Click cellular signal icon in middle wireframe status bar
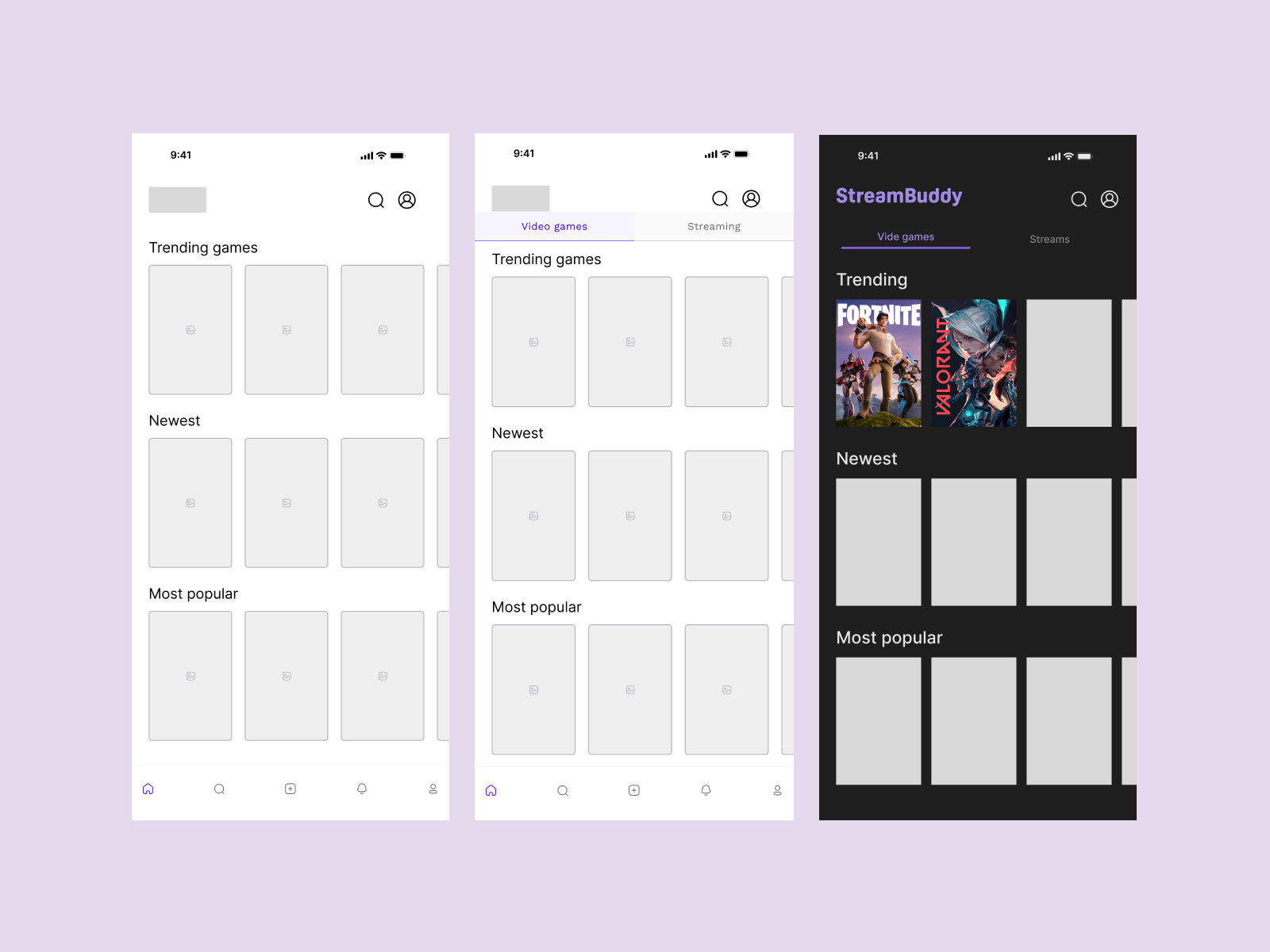This screenshot has height=952, width=1270. 710,154
